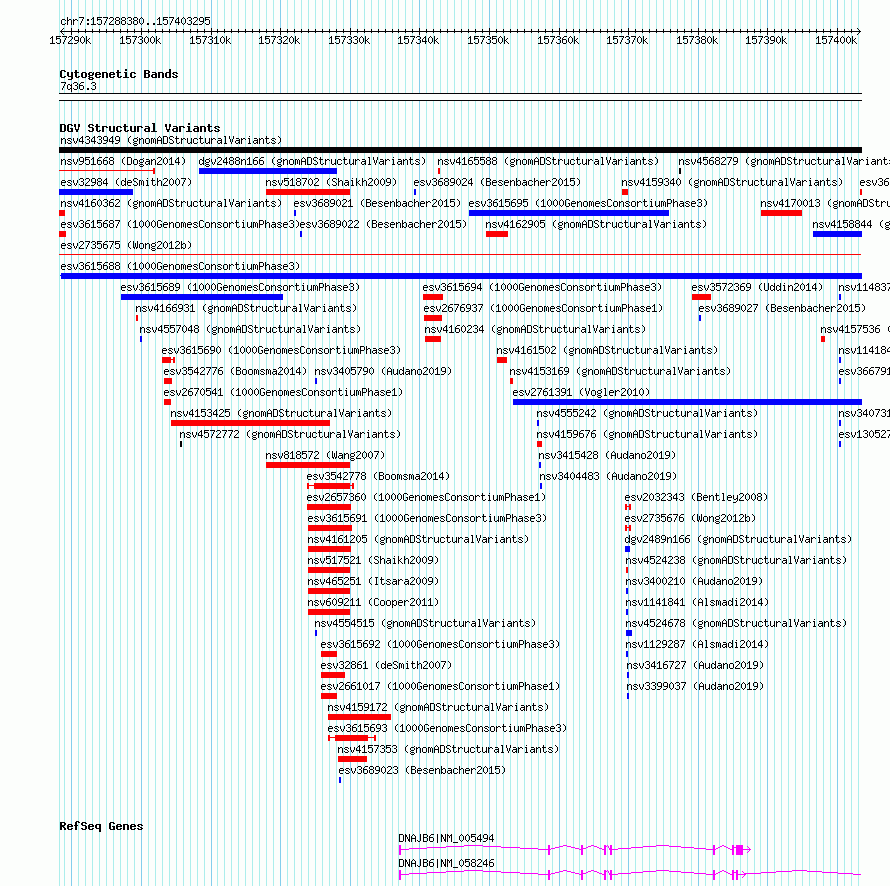The width and height of the screenshot is (890, 886).
Task: Click the esv3615688 long blue bar
Action: (461, 276)
